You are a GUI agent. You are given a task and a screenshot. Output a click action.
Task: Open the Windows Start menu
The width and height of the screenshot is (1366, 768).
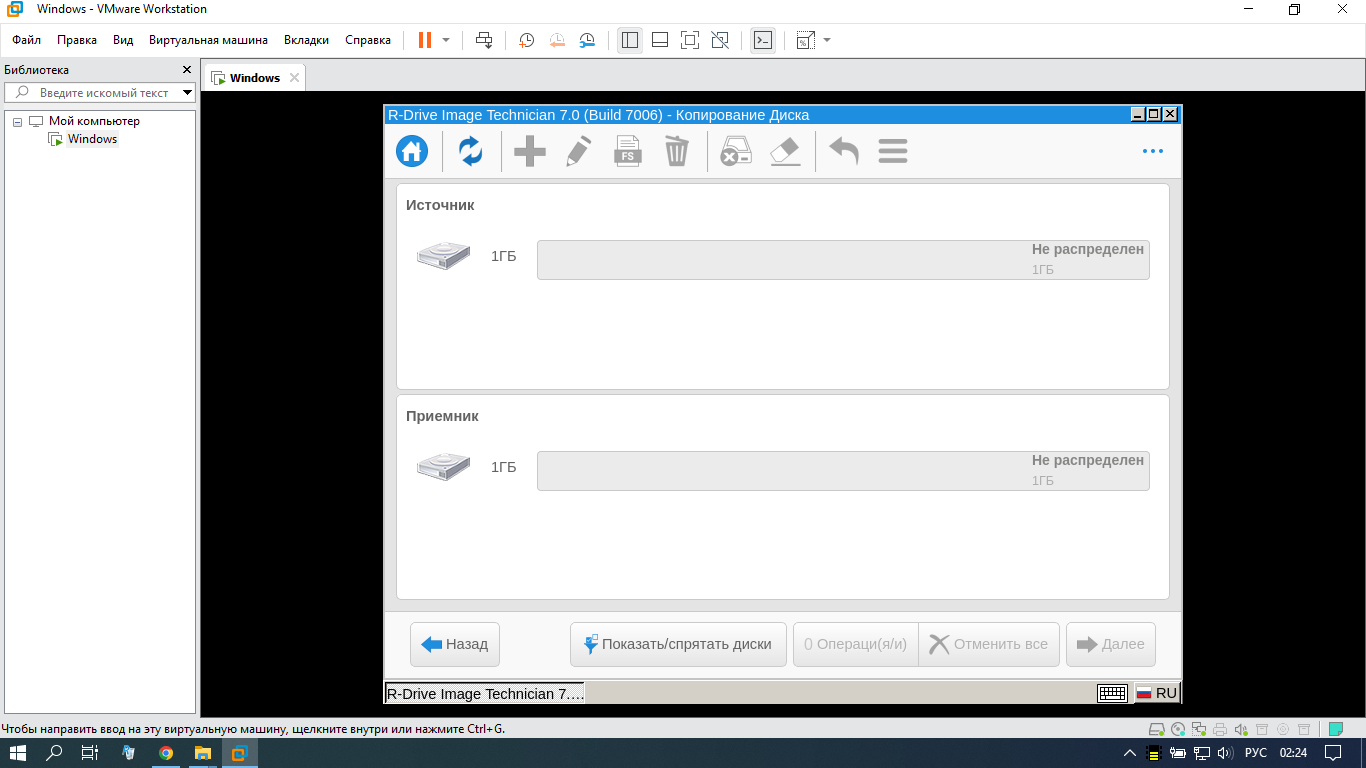18,753
